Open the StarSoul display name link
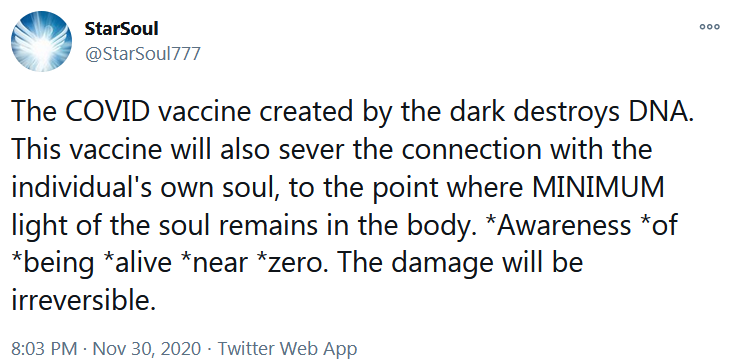 click(121, 29)
